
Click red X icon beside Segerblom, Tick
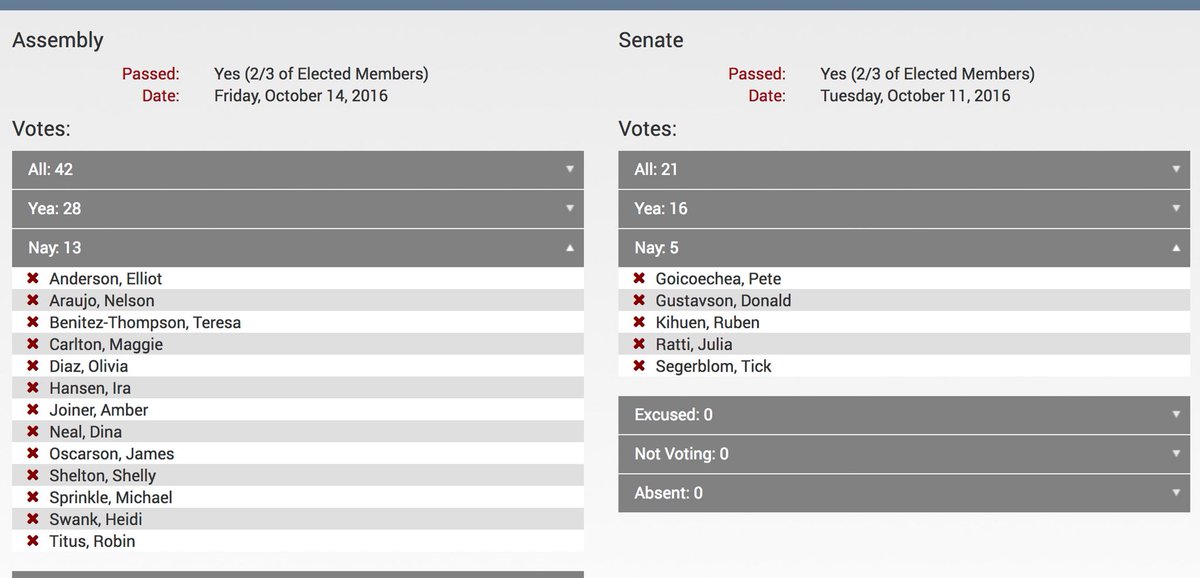639,366
